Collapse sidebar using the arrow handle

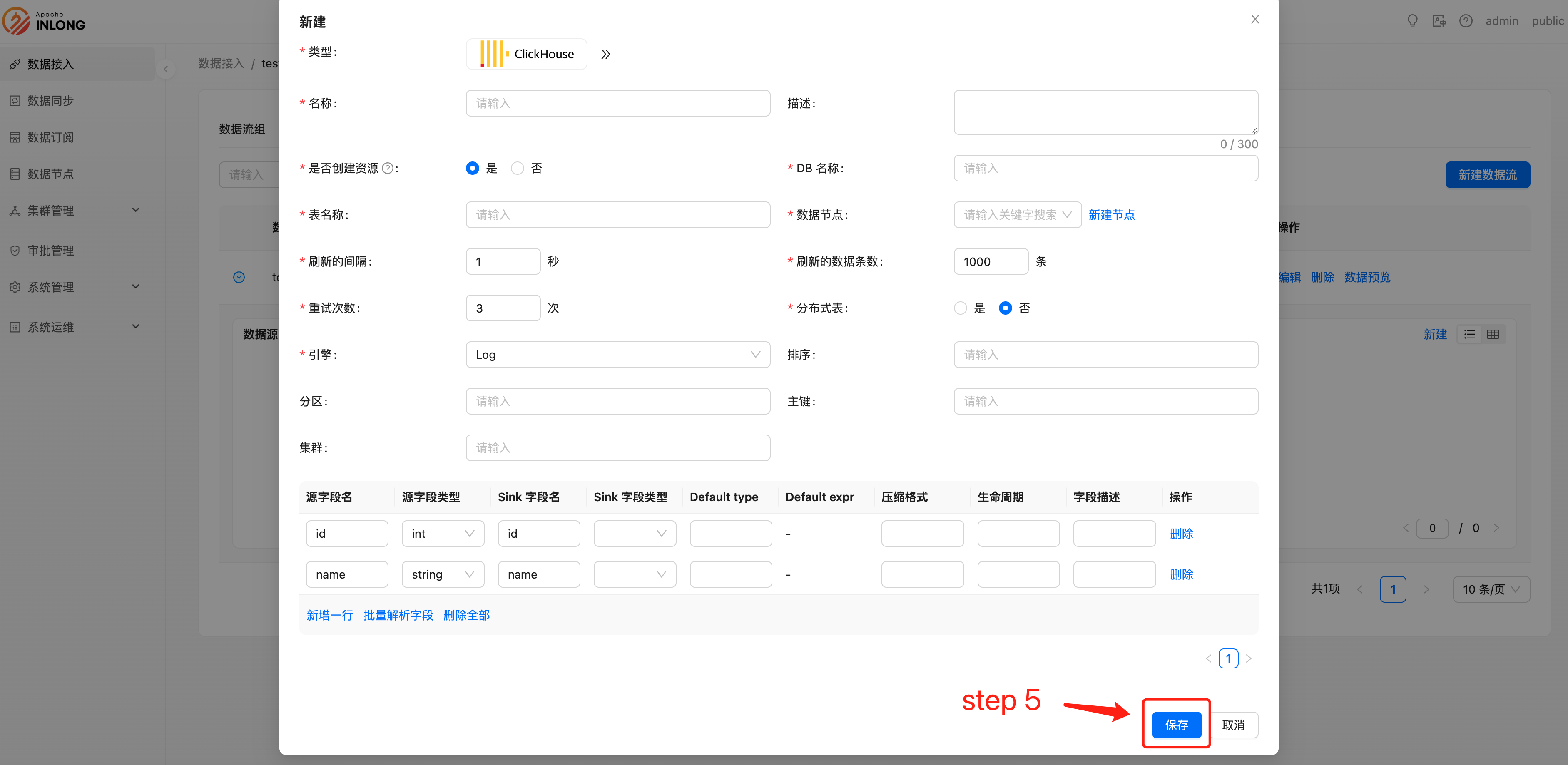(166, 70)
